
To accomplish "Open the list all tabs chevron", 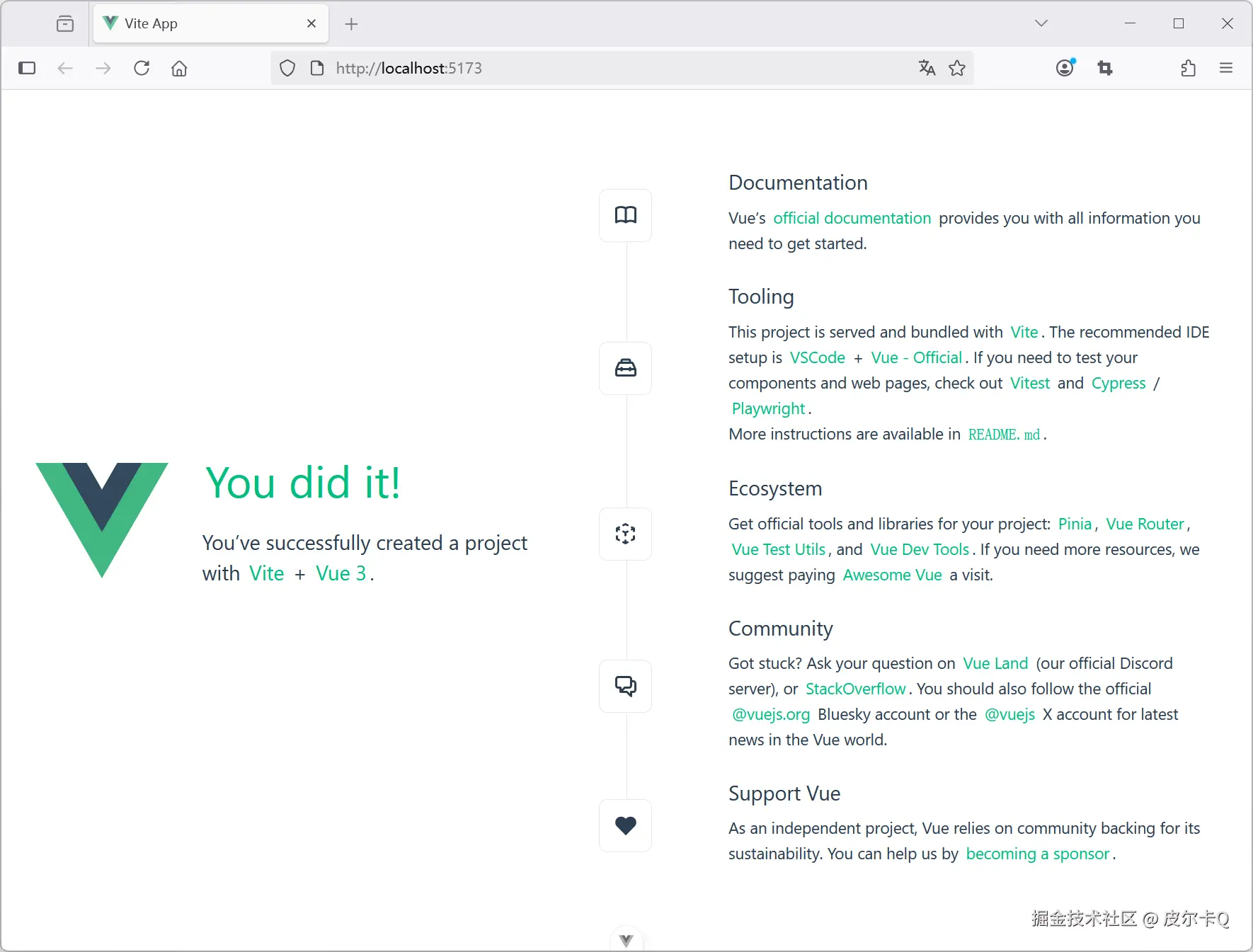I will pos(1041,23).
